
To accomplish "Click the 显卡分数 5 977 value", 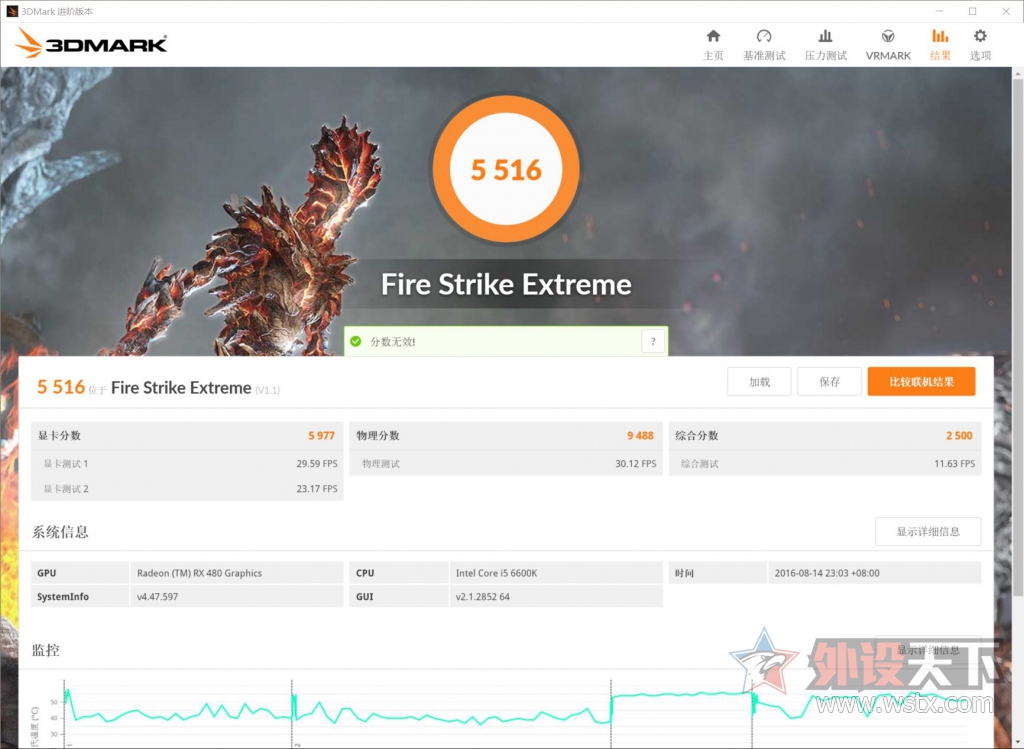I will coord(321,436).
